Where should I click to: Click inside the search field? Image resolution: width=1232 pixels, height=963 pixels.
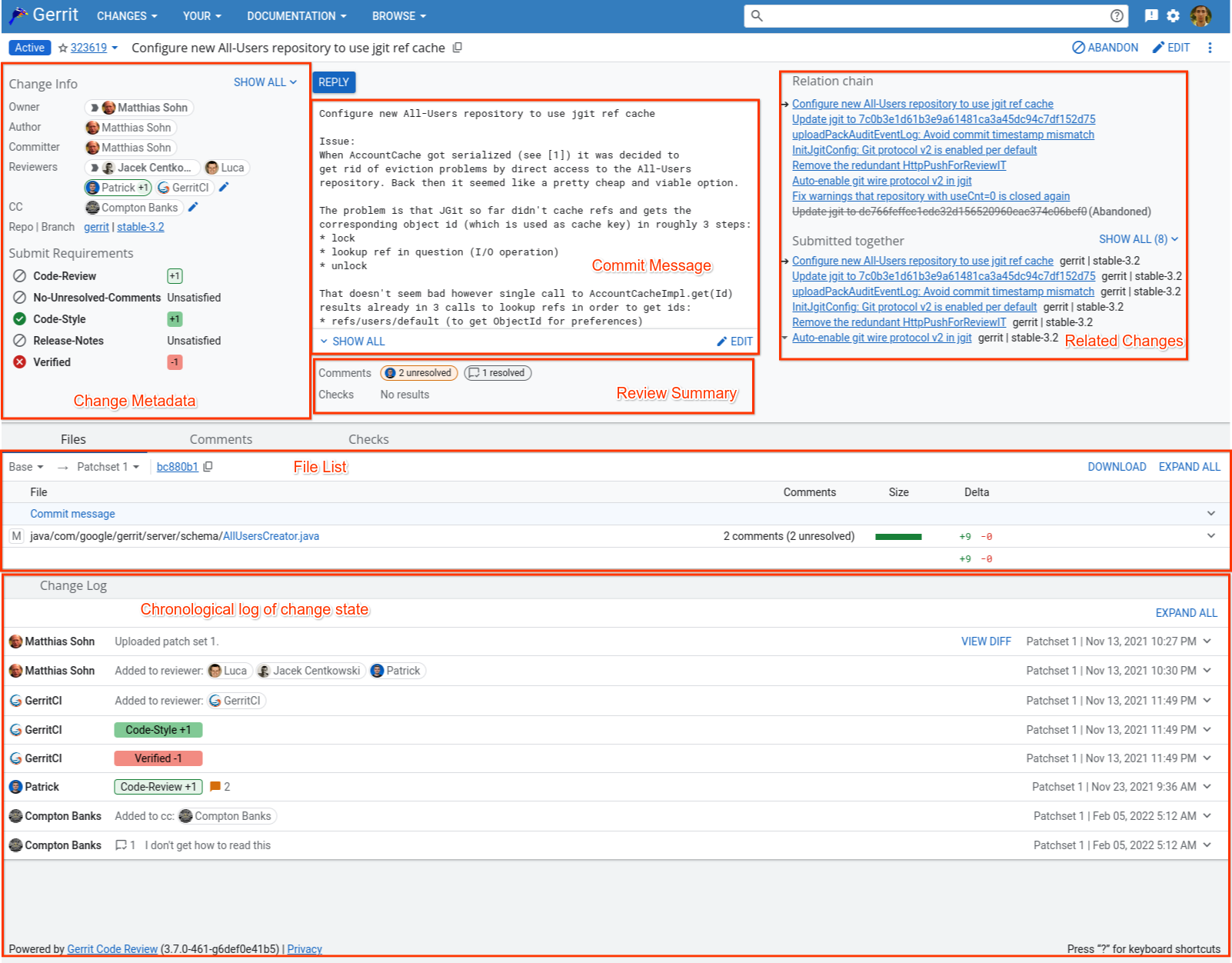[x=923, y=15]
